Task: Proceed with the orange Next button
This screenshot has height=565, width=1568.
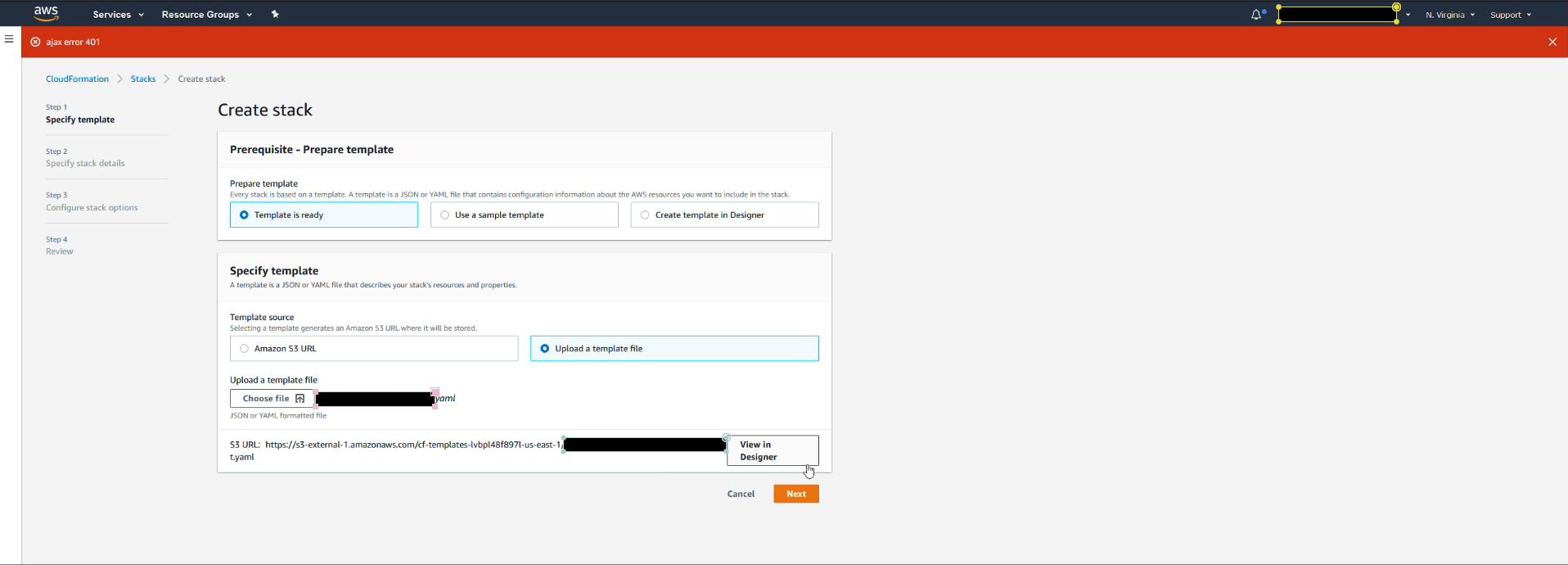Action: (x=796, y=494)
